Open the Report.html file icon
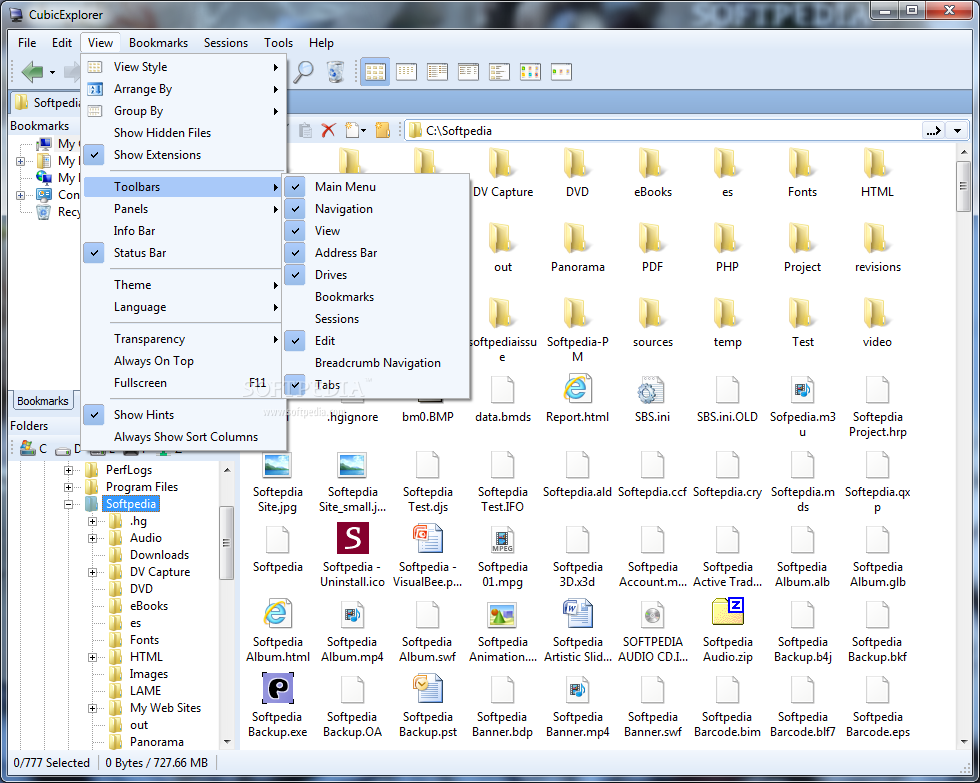Viewport: 980px width, 783px height. 578,388
